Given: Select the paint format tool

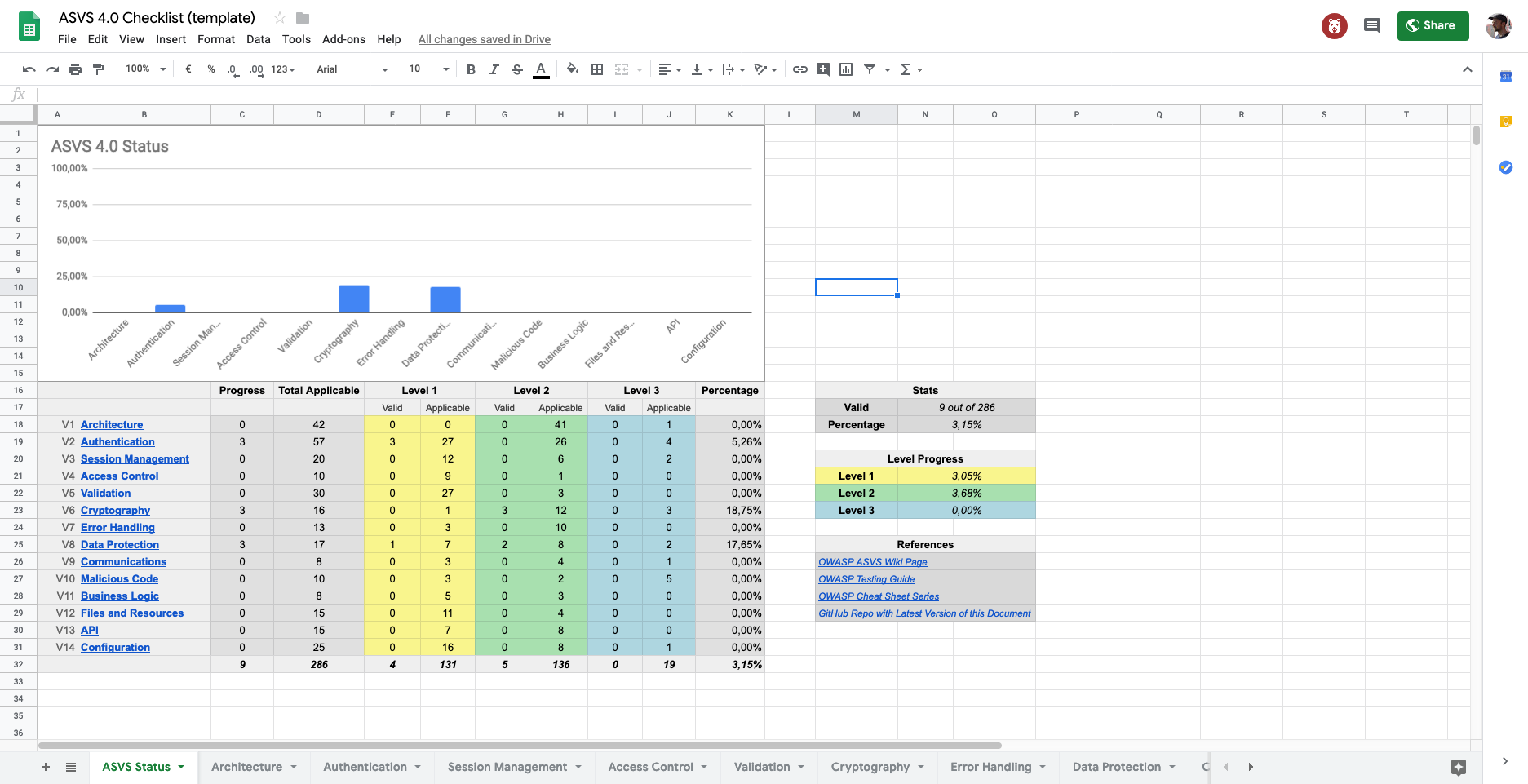Looking at the screenshot, I should pos(98,69).
